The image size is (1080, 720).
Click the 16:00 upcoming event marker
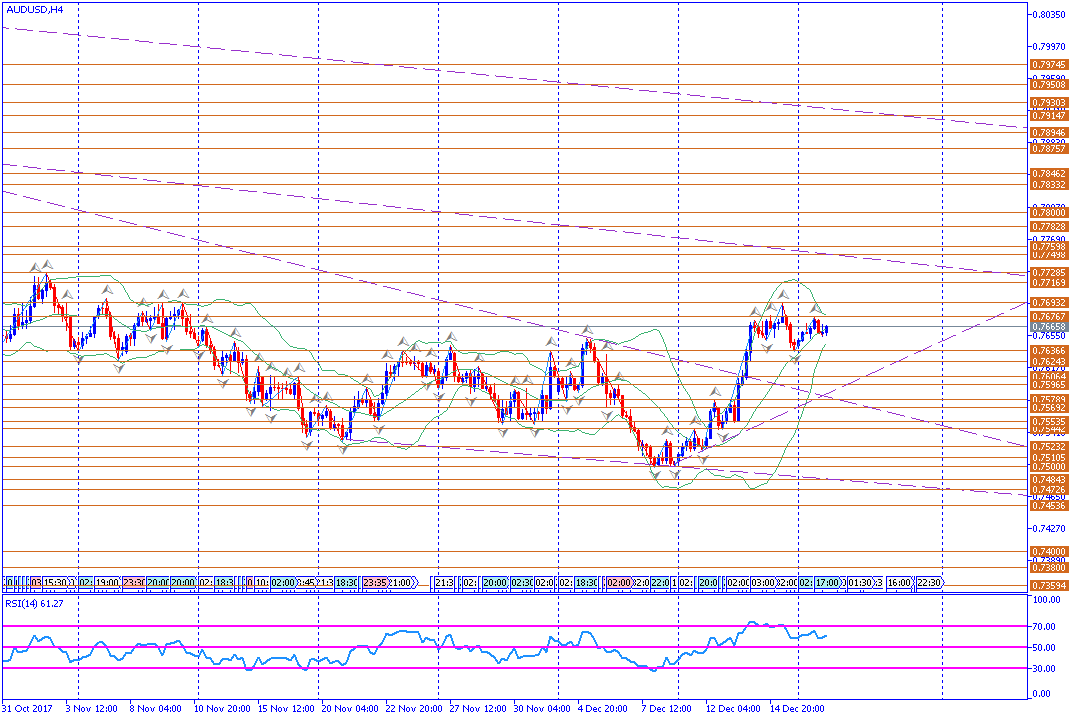click(x=899, y=582)
